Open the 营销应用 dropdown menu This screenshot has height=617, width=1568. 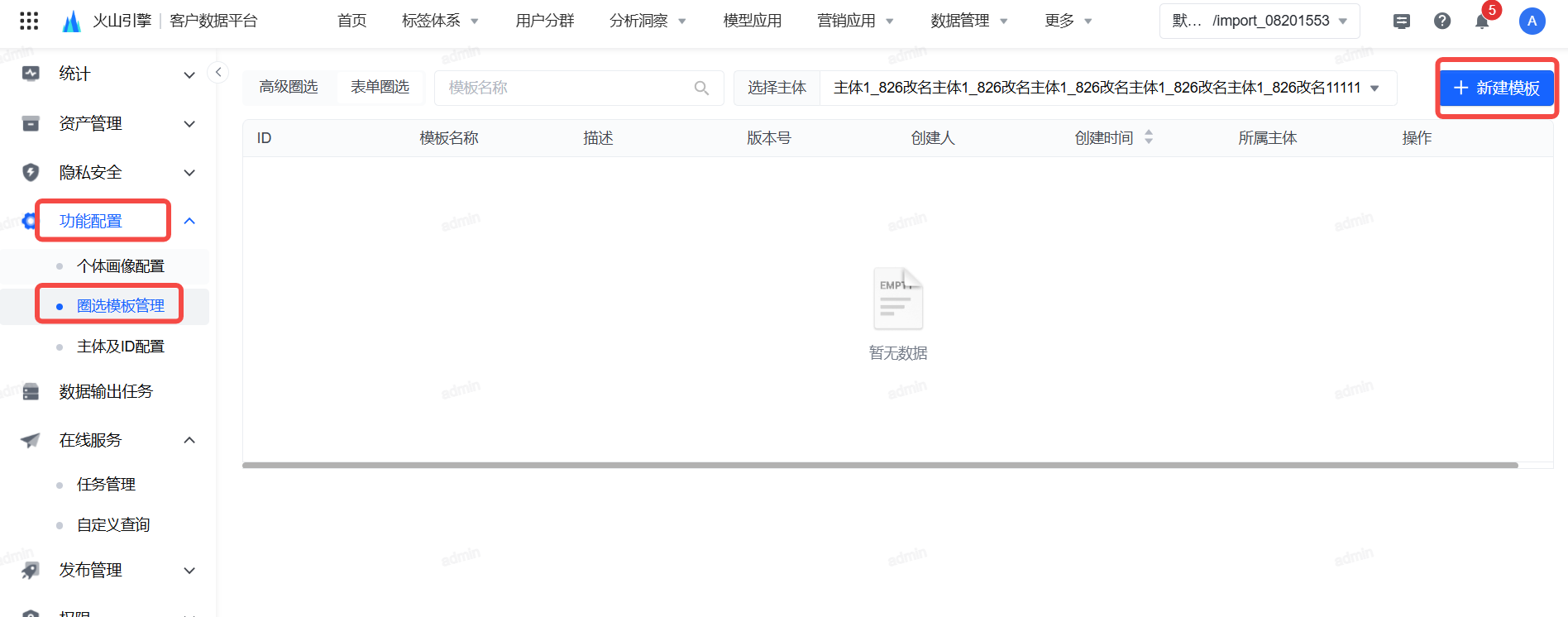pyautogui.click(x=855, y=21)
